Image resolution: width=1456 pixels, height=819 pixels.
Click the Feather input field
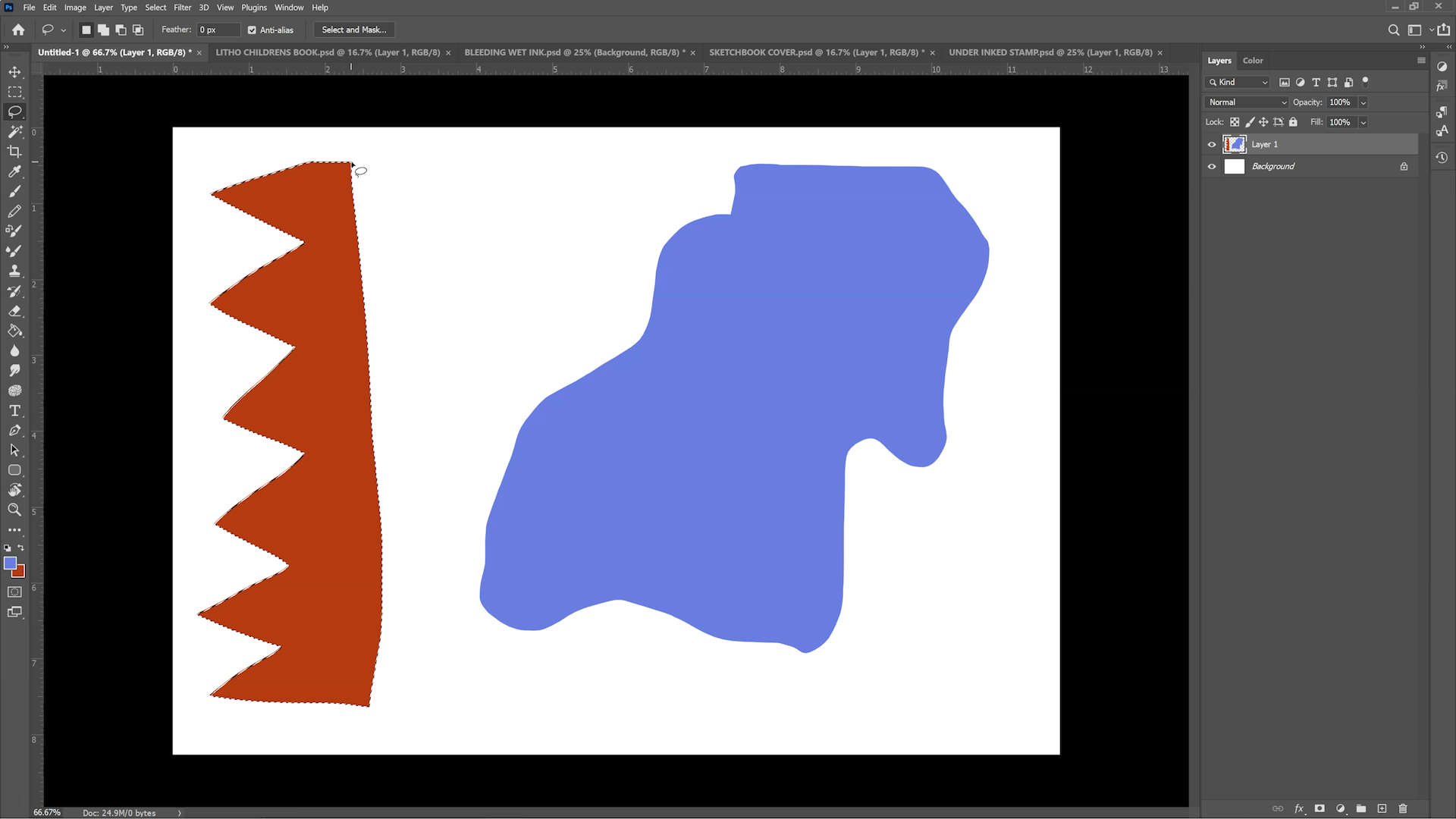pos(218,30)
